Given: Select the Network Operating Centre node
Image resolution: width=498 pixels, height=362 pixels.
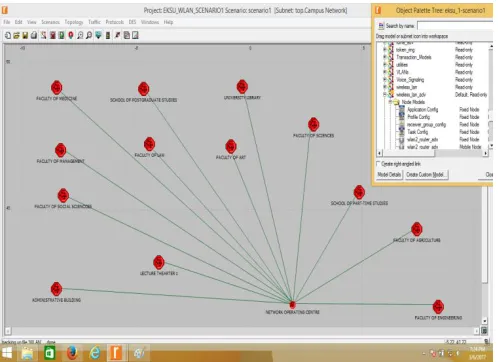Looking at the screenshot, I should tap(292, 304).
